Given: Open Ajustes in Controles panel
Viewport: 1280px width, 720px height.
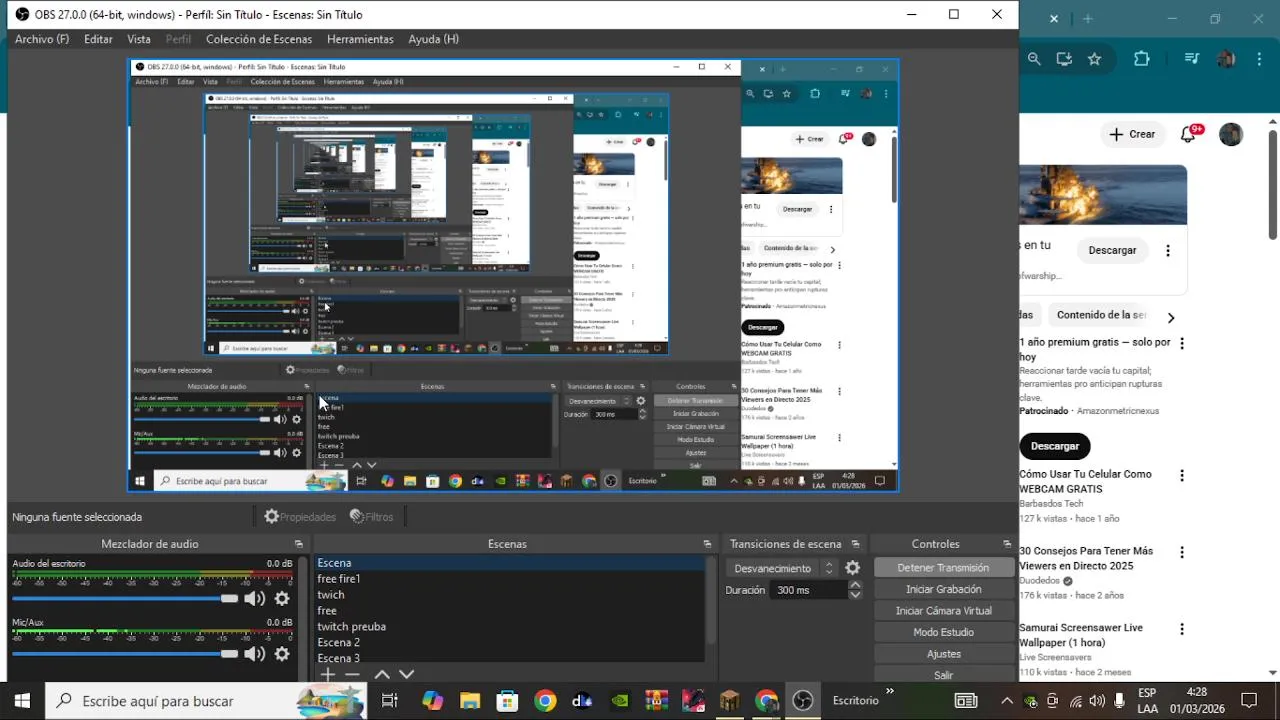Looking at the screenshot, I should tap(943, 653).
